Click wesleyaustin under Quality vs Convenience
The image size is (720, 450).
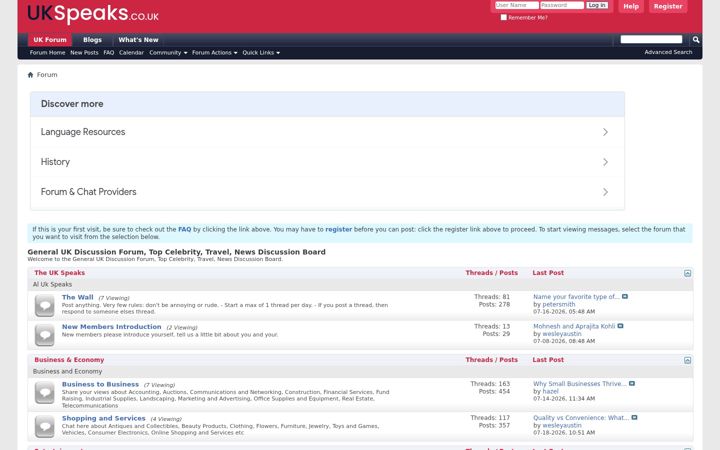pyautogui.click(x=562, y=425)
